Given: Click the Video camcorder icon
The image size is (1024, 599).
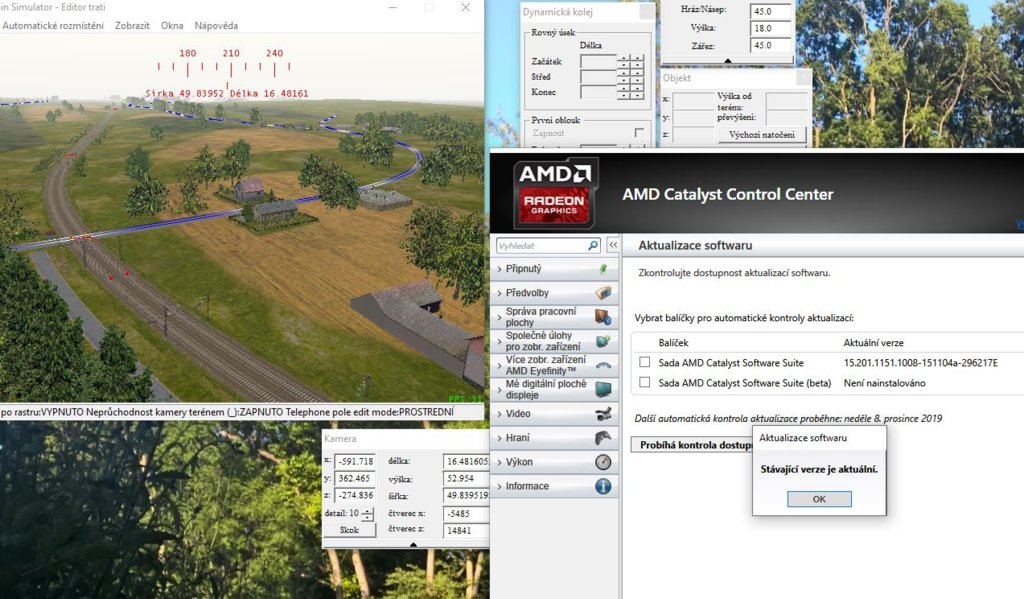Looking at the screenshot, I should coord(603,413).
